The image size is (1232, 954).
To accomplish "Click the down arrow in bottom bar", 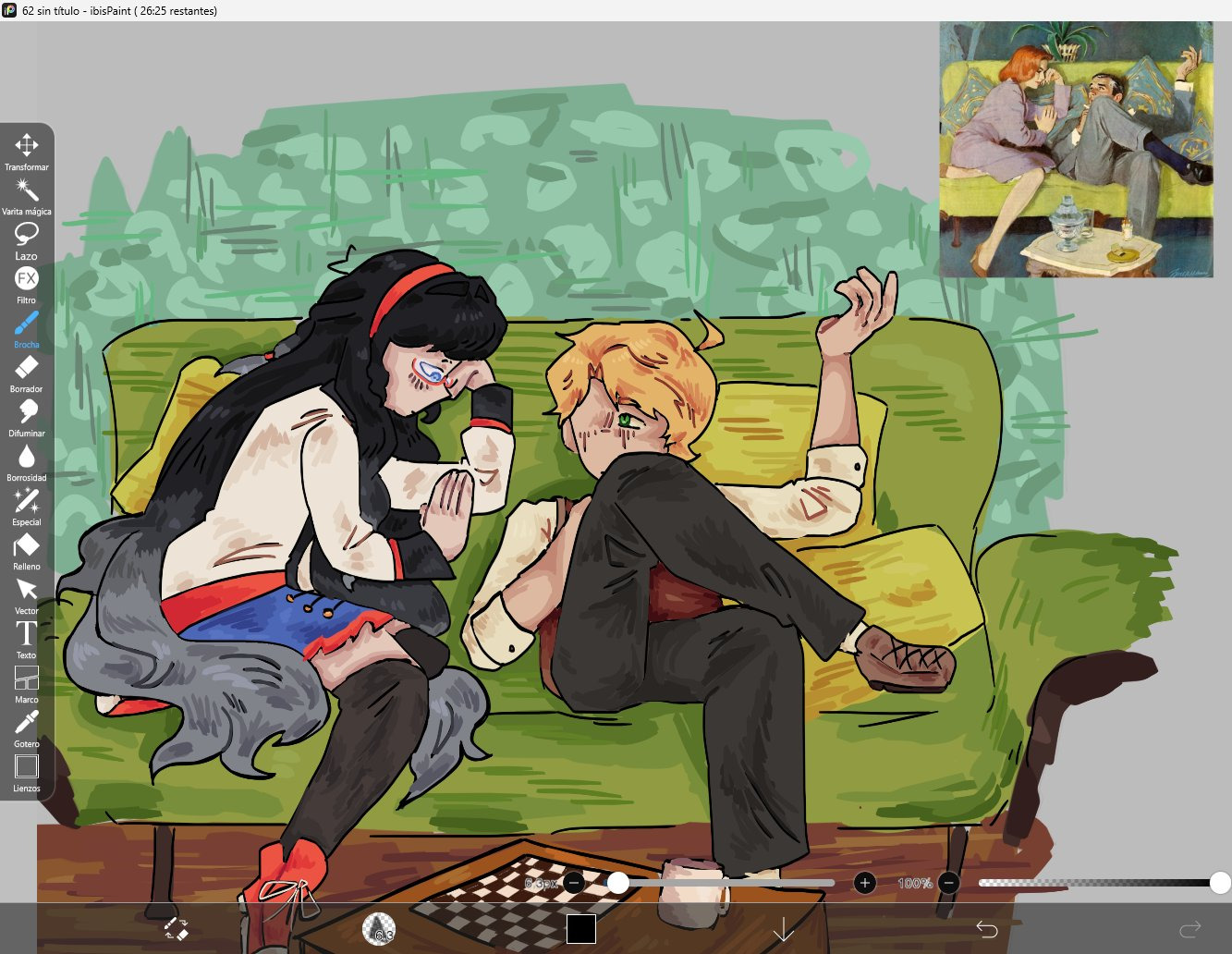I will point(784,929).
